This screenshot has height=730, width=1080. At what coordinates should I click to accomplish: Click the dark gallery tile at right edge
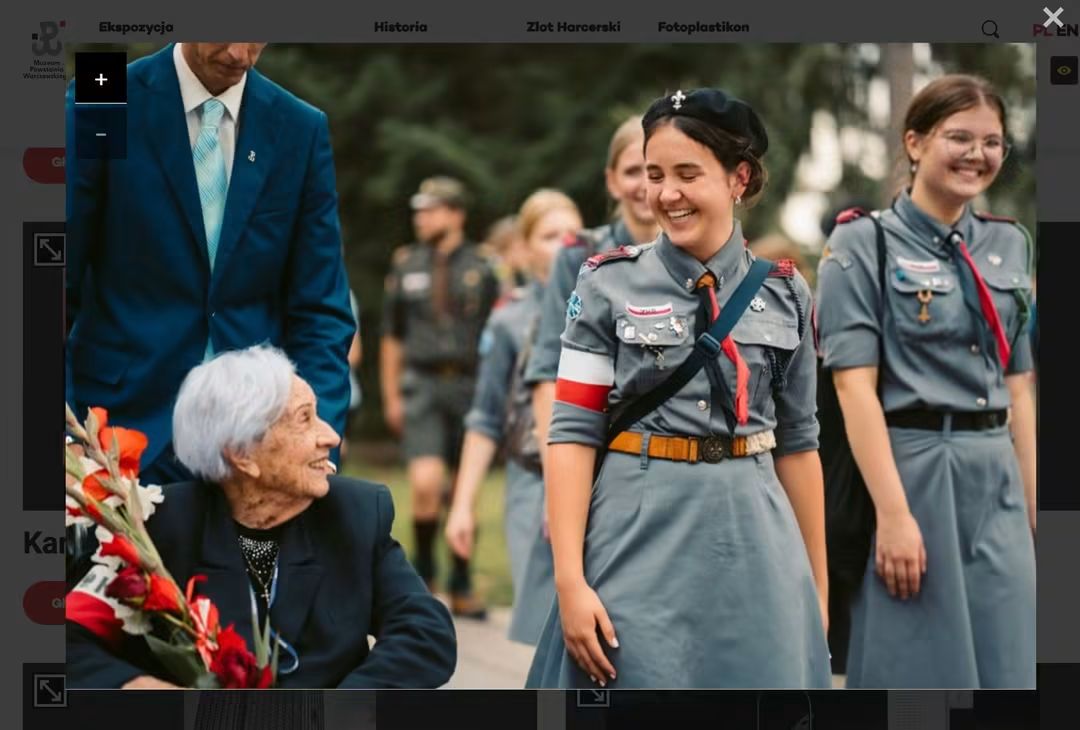click(x=1058, y=366)
